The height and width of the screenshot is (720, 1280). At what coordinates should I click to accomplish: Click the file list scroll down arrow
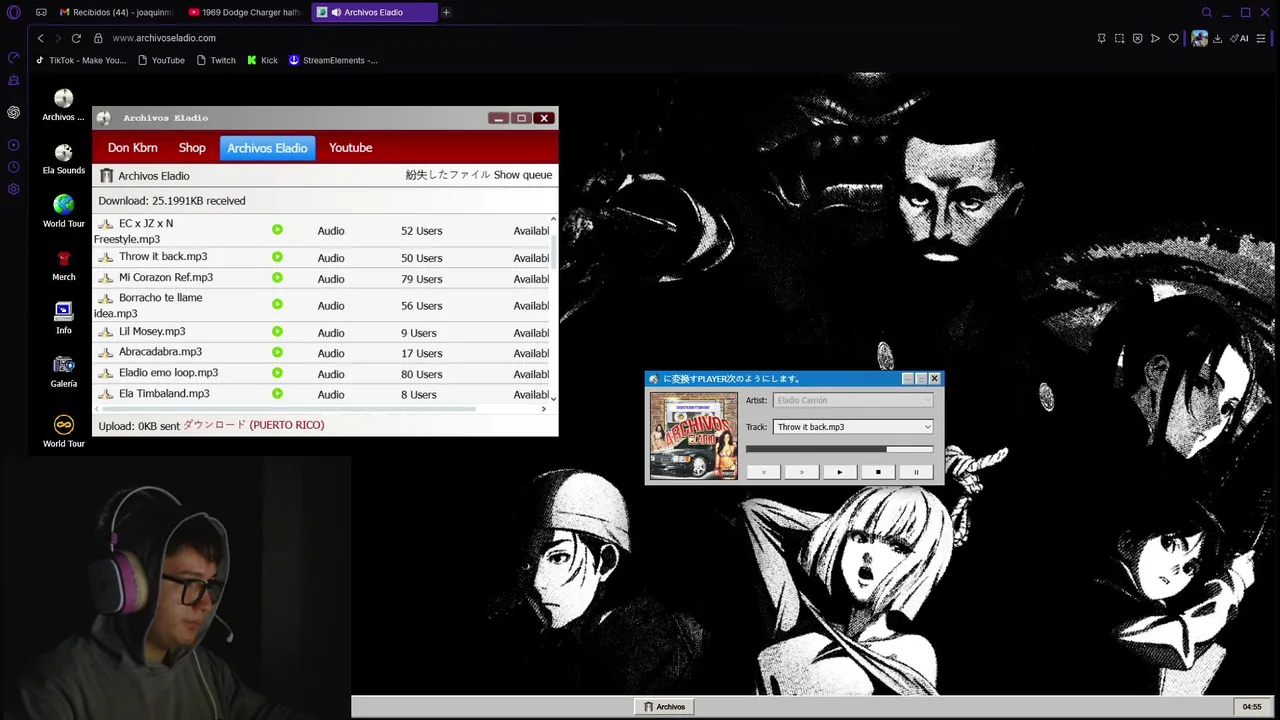click(x=553, y=398)
